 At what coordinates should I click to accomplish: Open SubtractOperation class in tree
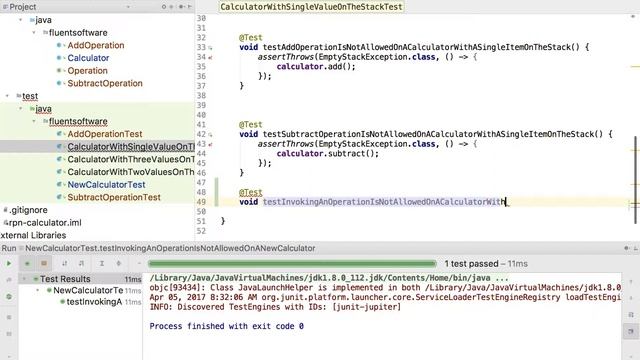[105, 83]
